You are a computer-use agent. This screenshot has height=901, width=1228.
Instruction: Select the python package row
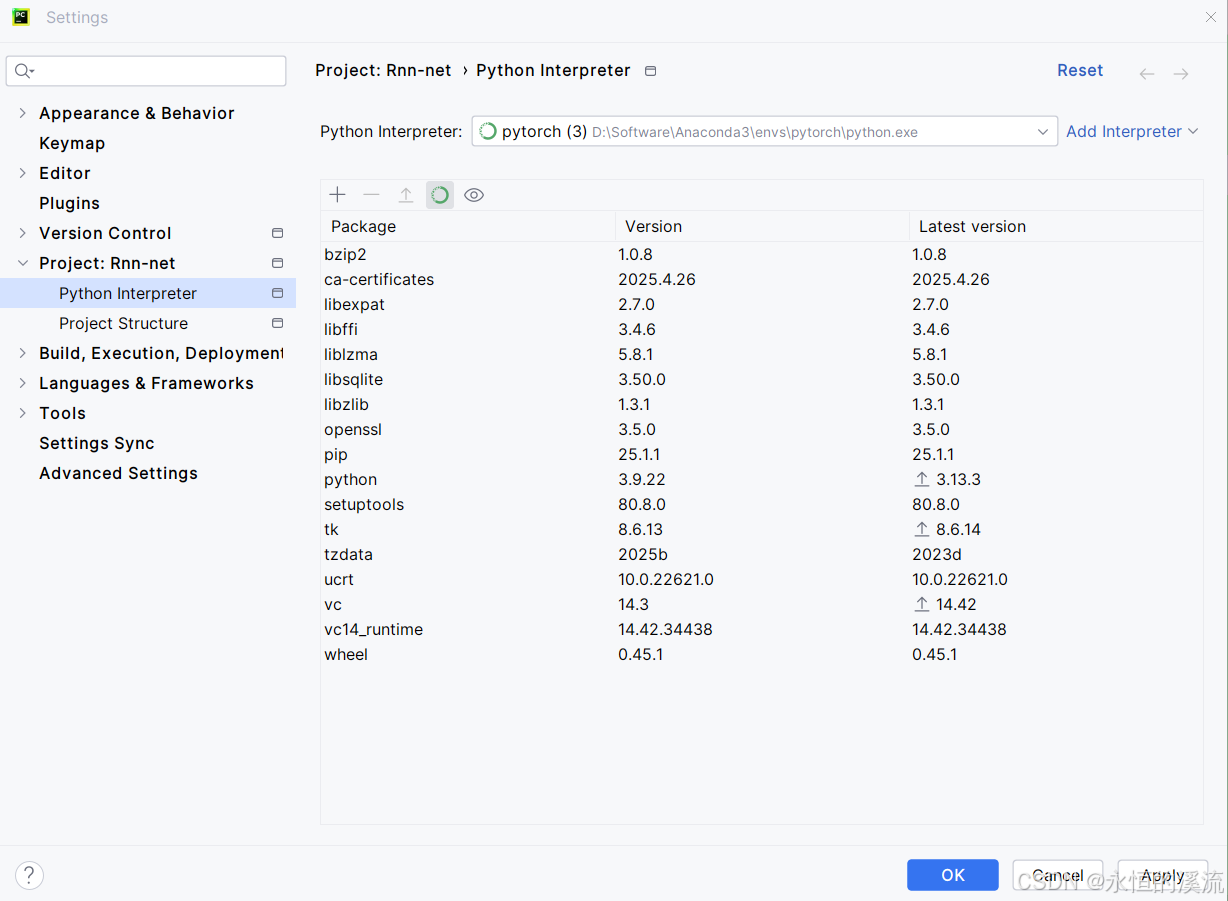click(x=762, y=479)
